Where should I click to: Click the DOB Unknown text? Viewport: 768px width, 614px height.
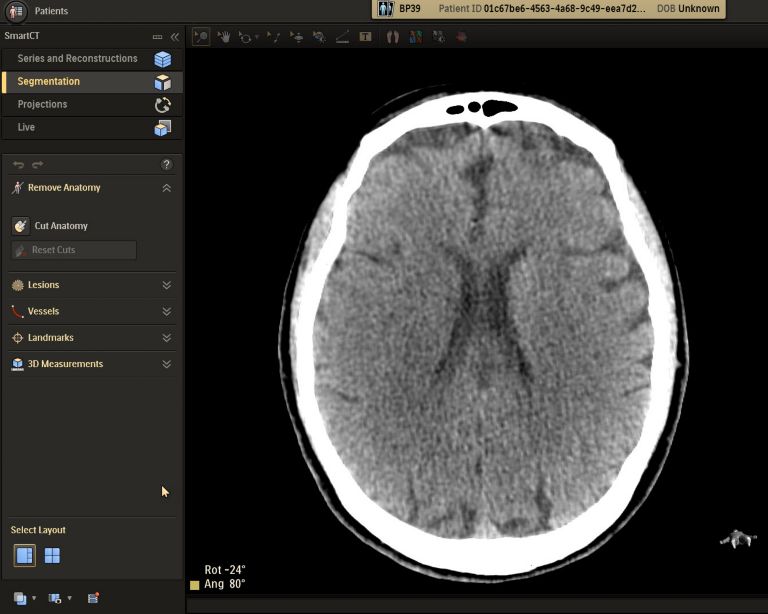(688, 9)
